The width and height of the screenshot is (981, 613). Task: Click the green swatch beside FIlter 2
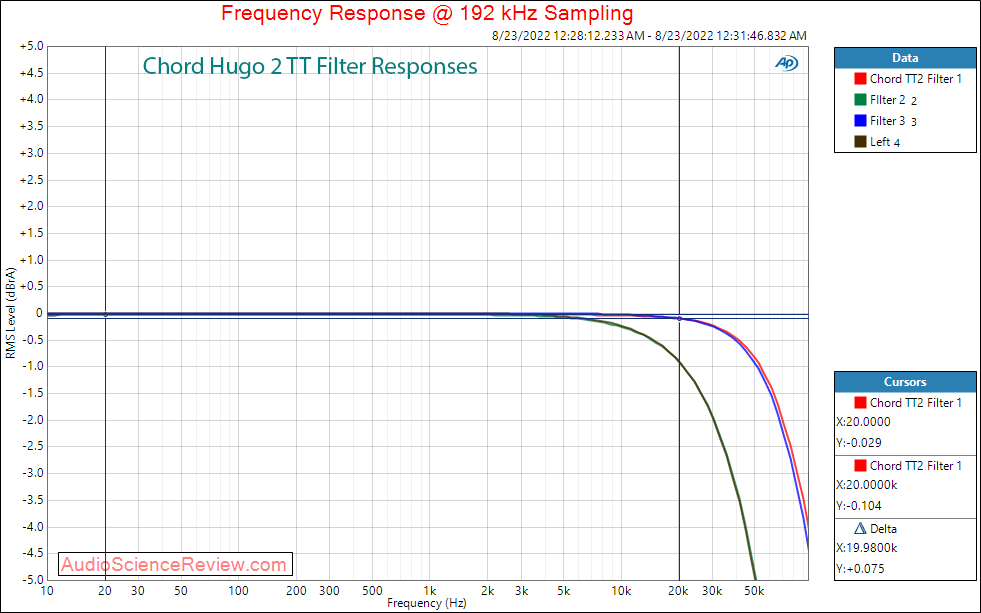tap(860, 100)
